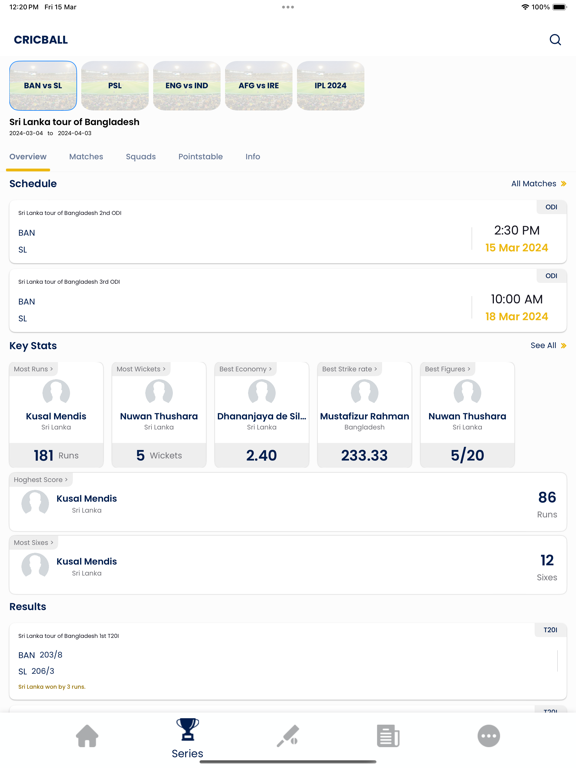Tap 'Sri Lanka won by 3 runs' text
Screen dimensions: 576x768
pos(52,687)
